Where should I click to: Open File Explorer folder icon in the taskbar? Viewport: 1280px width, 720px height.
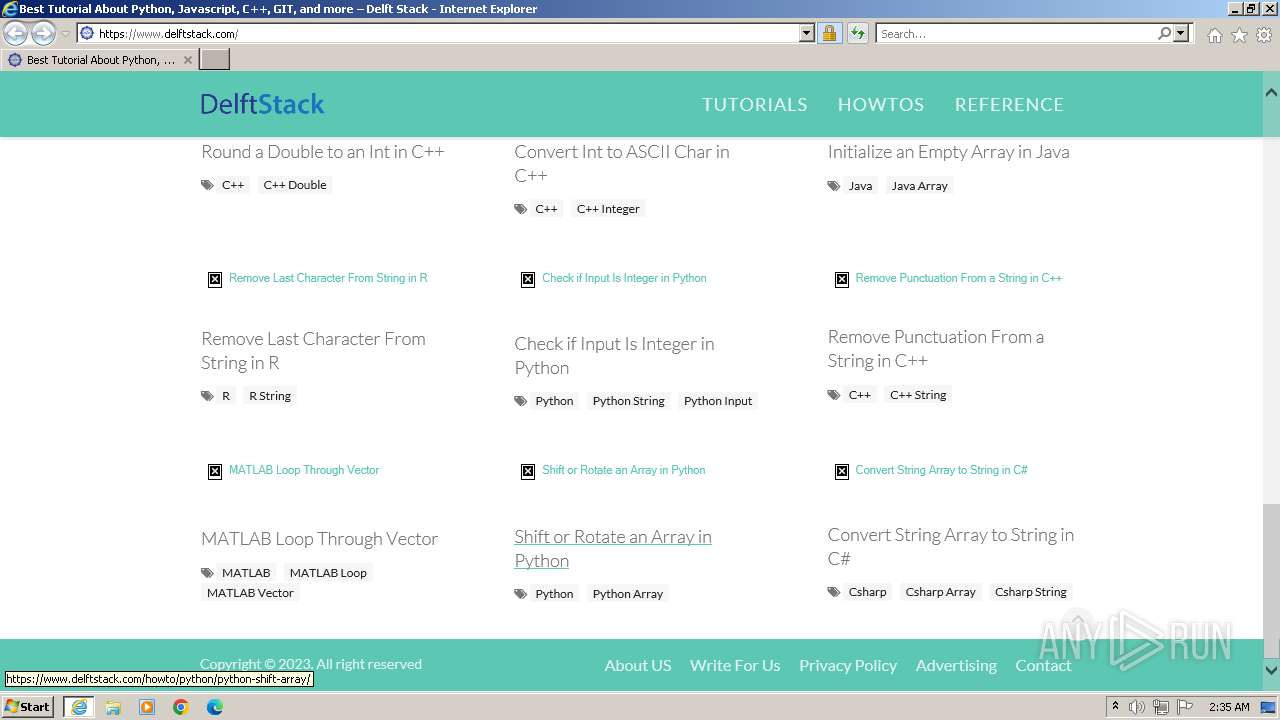tap(113, 707)
